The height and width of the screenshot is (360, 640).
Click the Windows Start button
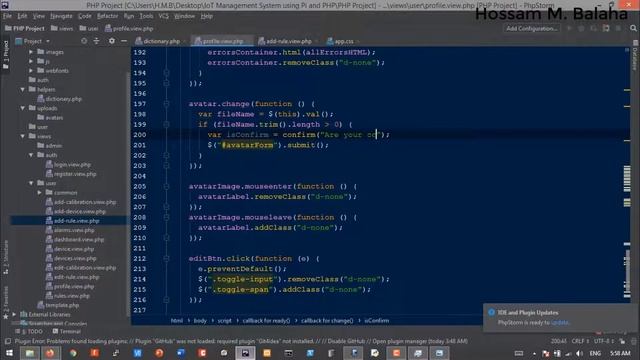(x=8, y=353)
